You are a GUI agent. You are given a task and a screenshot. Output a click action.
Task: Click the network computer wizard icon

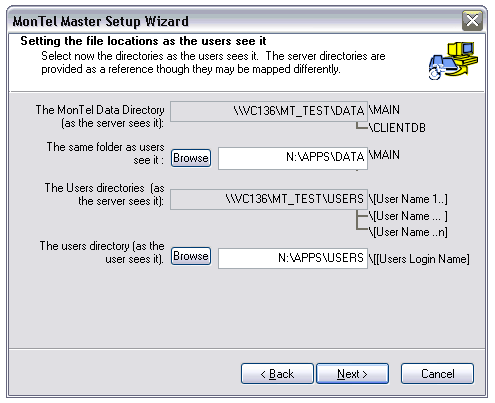(x=453, y=61)
